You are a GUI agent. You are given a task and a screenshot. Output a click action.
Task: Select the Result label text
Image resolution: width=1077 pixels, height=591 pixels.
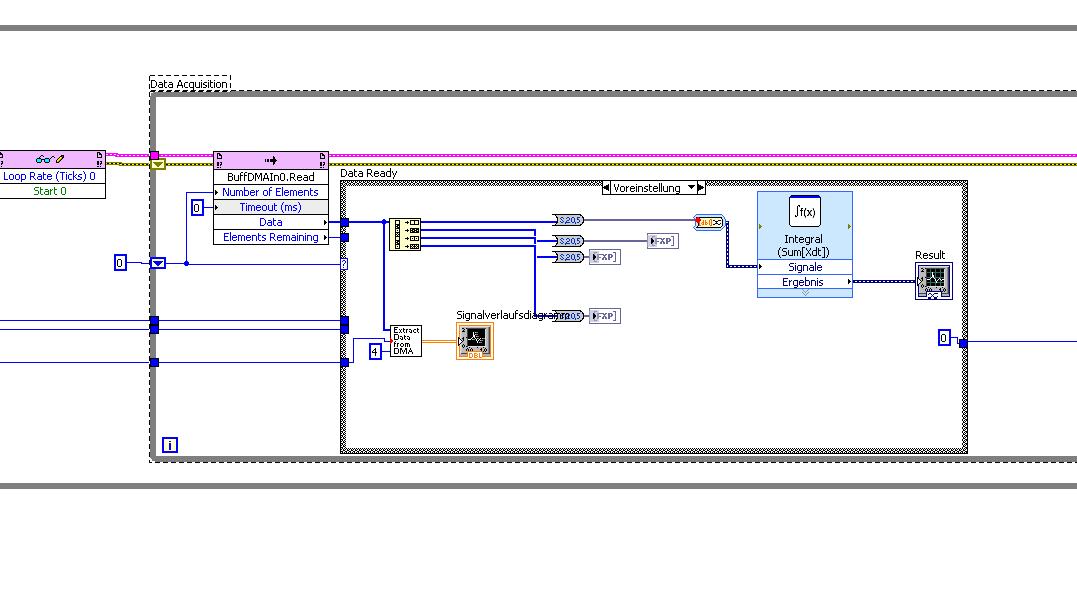[930, 255]
